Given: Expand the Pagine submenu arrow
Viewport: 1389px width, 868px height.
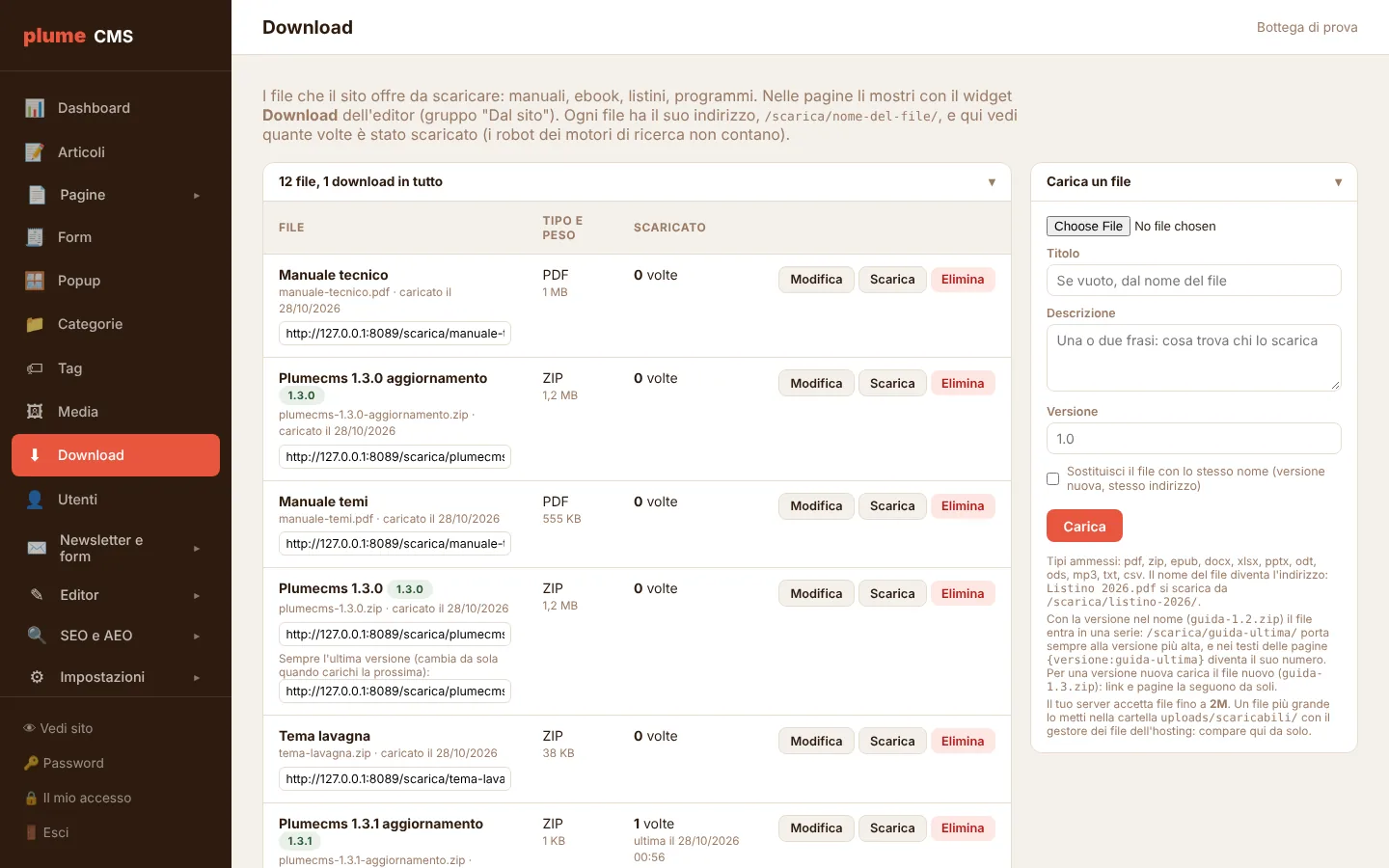Looking at the screenshot, I should (197, 196).
